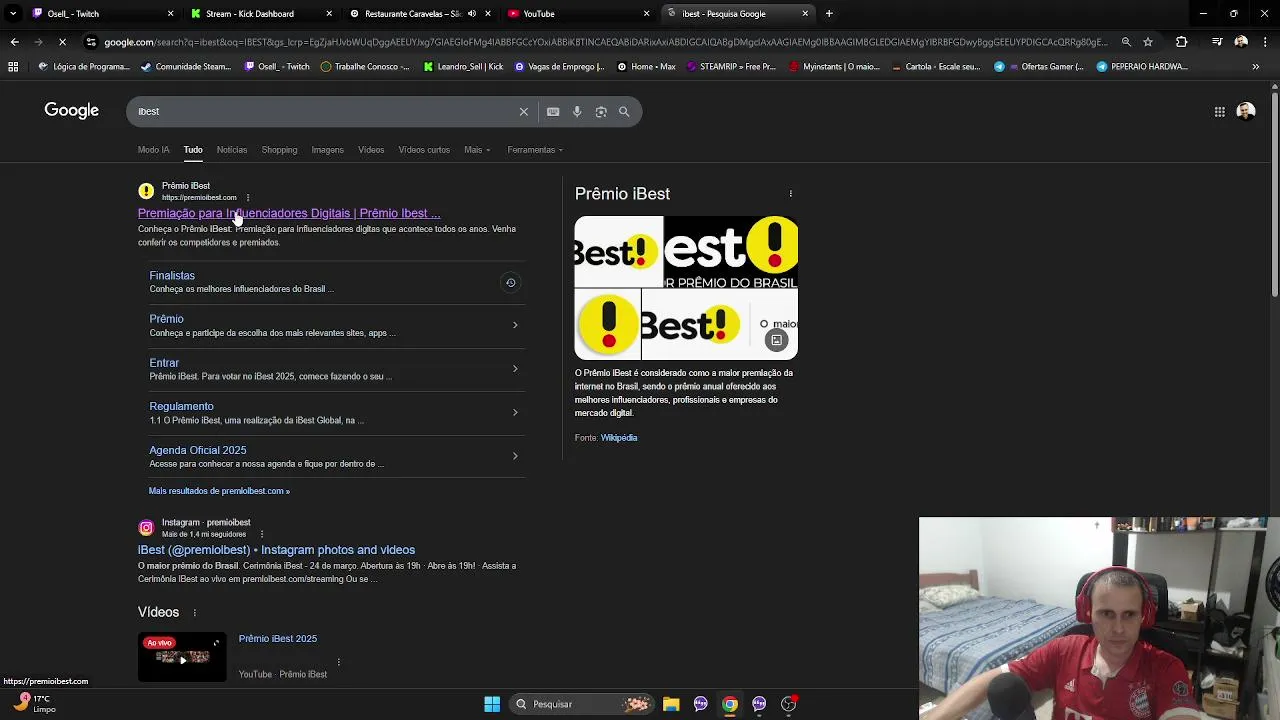The image size is (1280, 720).
Task: Show more bookmarks overflow chevron
Action: click(x=1256, y=67)
